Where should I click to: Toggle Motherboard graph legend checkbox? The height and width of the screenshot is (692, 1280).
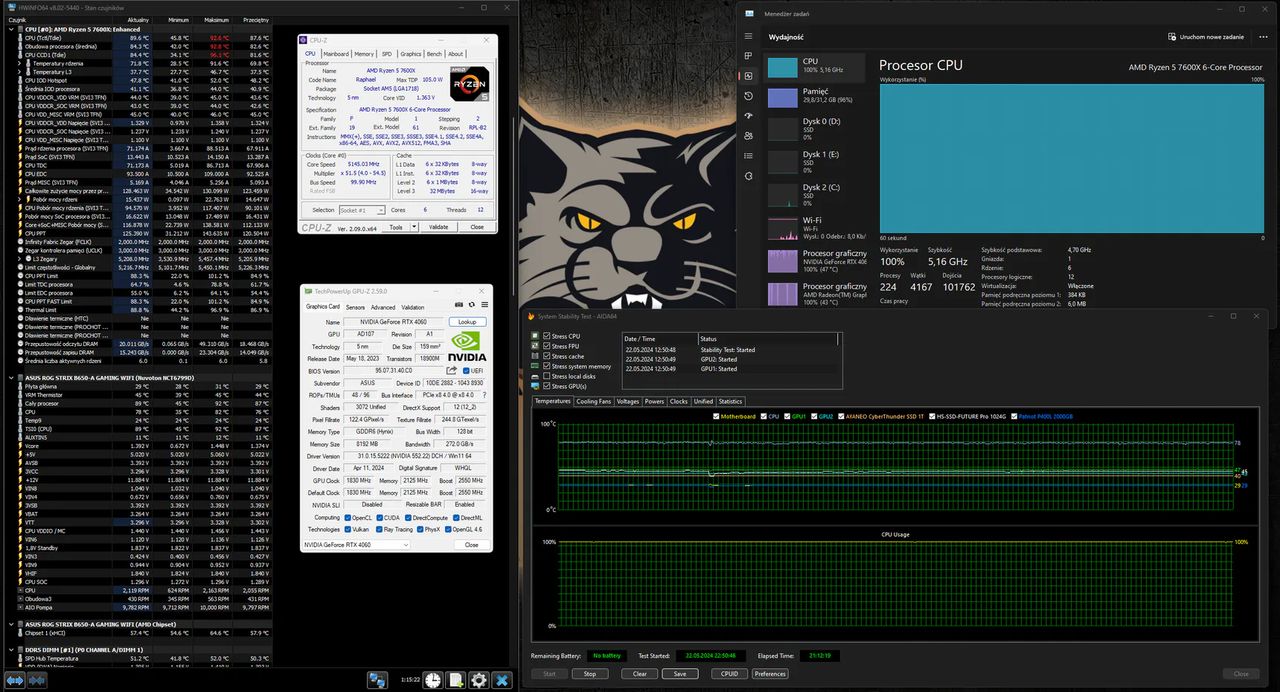click(x=717, y=416)
